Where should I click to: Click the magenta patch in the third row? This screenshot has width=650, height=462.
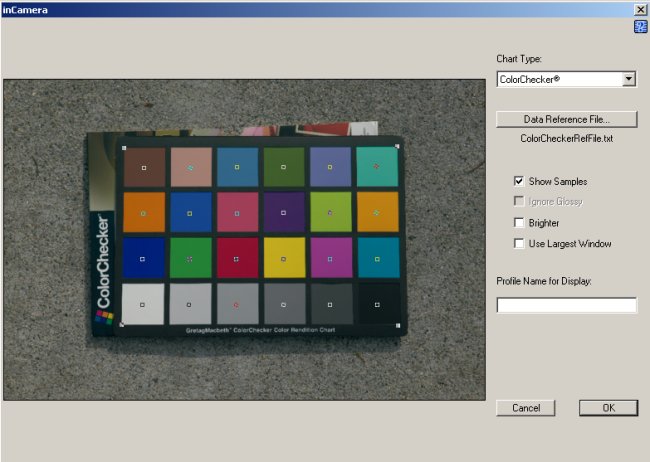[331, 258]
